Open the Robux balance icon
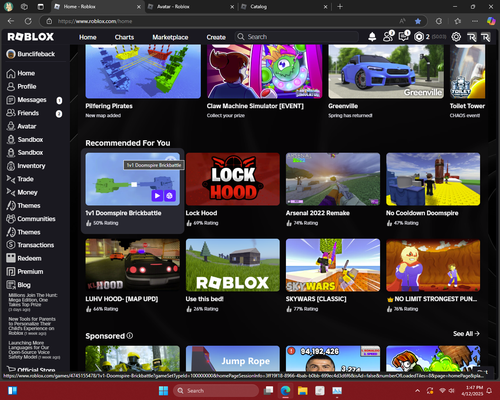 pyautogui.click(x=419, y=37)
